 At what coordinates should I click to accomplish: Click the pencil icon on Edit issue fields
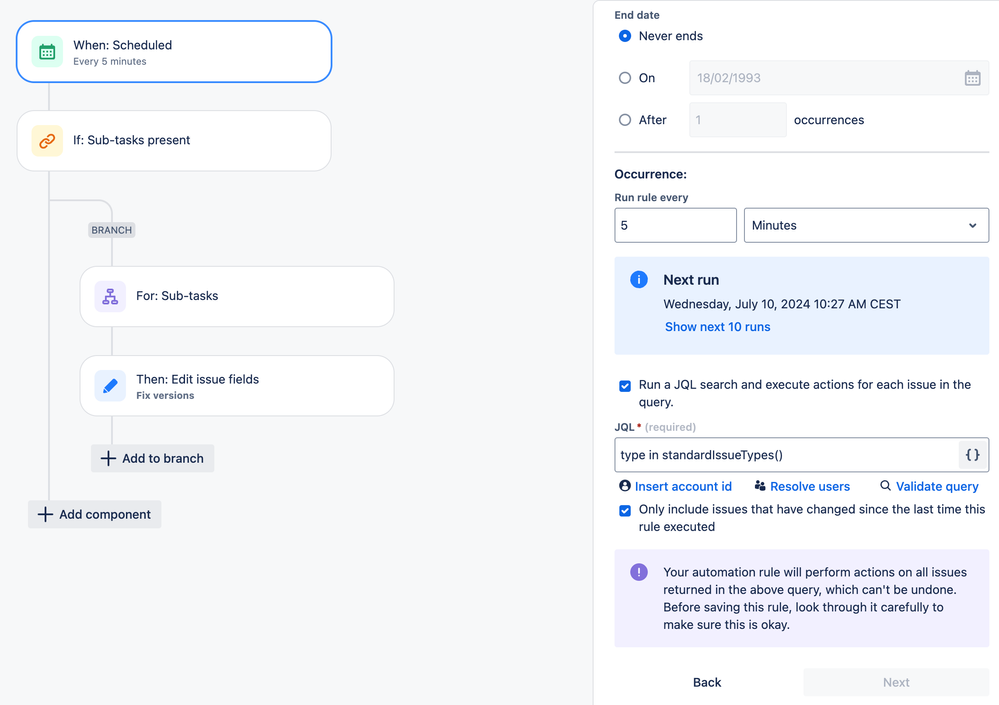pyautogui.click(x=110, y=386)
